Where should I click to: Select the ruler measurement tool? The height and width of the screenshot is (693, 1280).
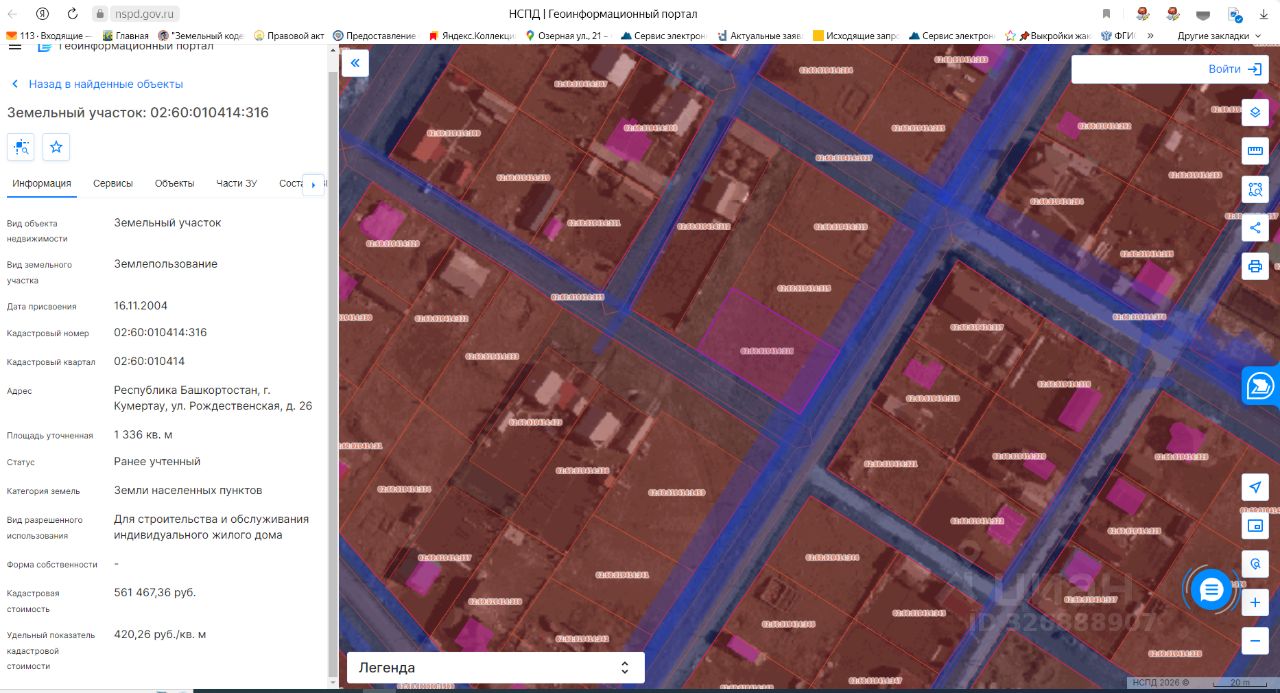coord(1255,151)
